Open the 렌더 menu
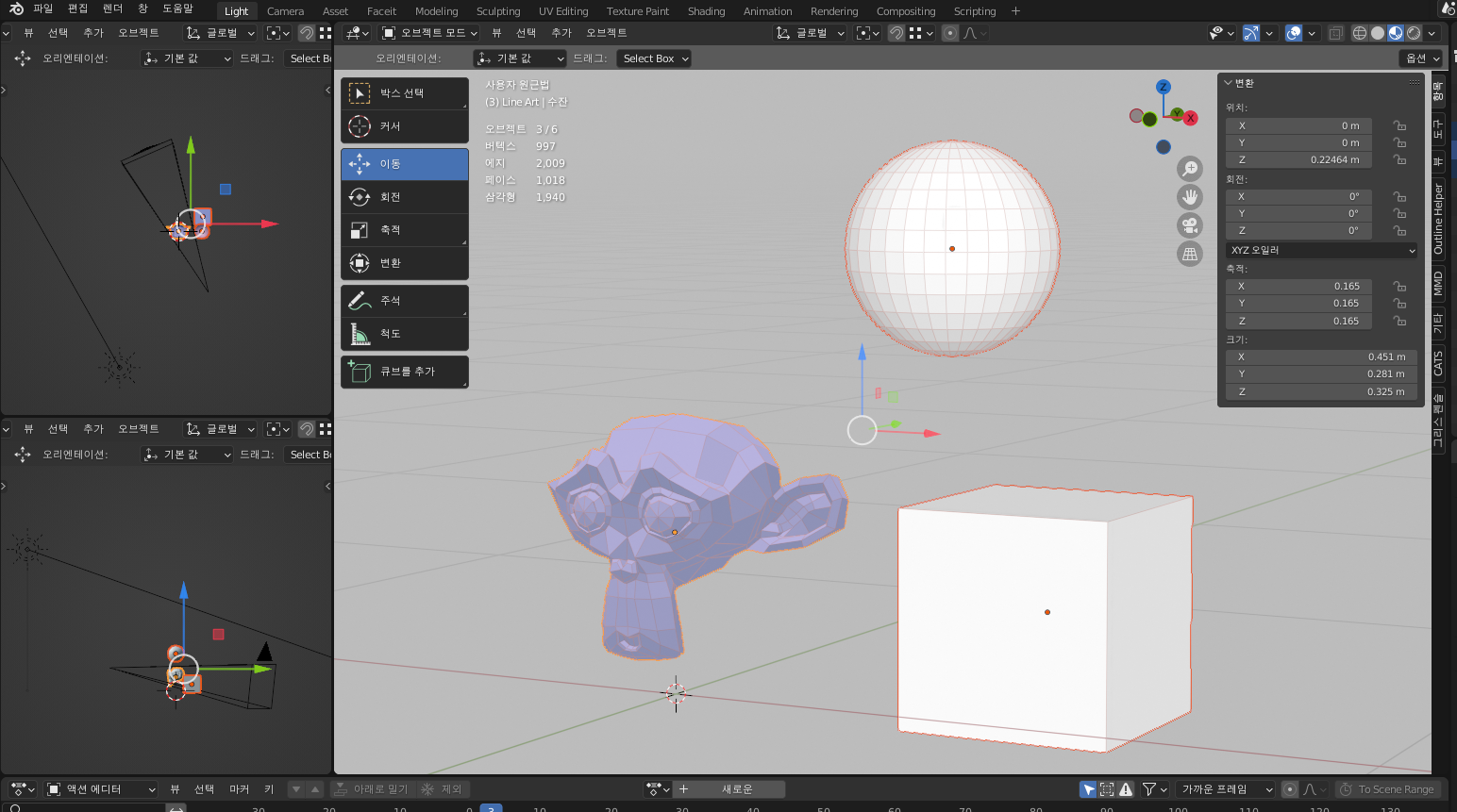 (x=112, y=8)
